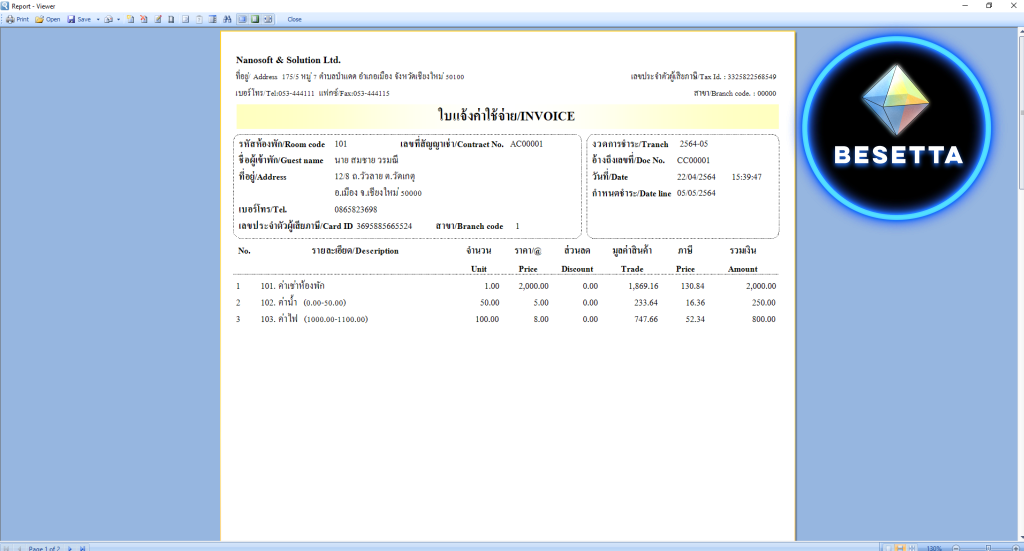
Task: Close the report viewer with Close button
Action: click(x=295, y=19)
